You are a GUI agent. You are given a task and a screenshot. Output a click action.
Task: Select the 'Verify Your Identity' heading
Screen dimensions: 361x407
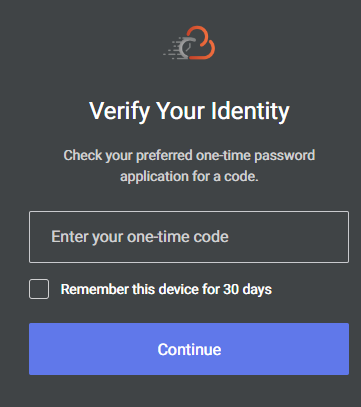coord(189,111)
